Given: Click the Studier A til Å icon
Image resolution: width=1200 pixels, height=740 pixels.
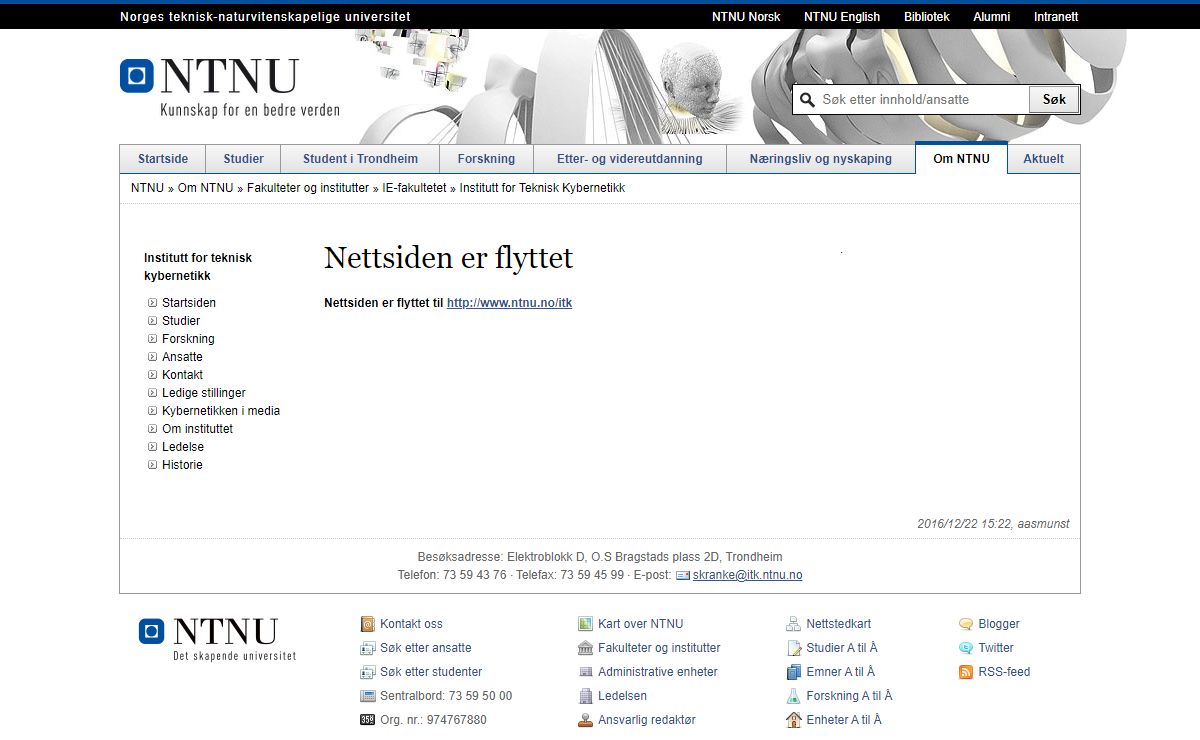Looking at the screenshot, I should [794, 648].
